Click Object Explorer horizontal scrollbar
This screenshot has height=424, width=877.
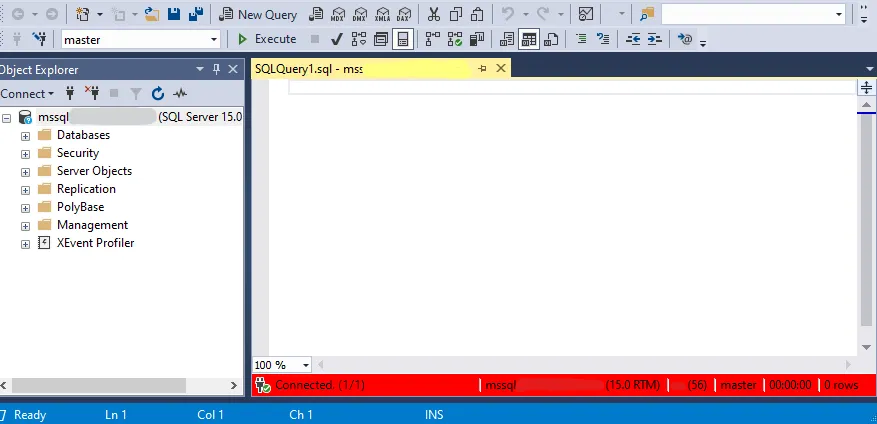click(99, 385)
